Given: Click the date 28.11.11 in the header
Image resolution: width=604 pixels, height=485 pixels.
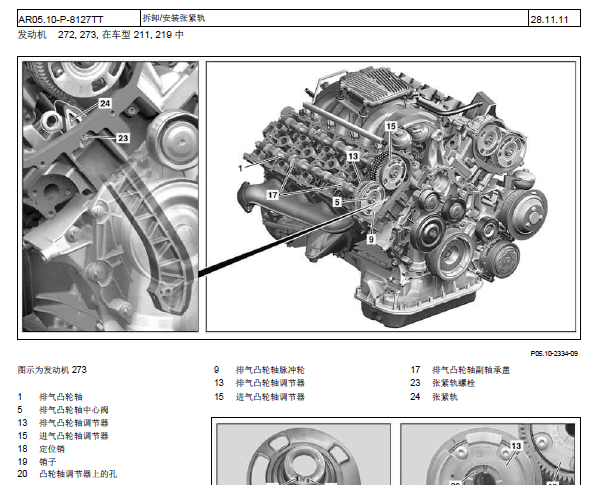Looking at the screenshot, I should coord(549,19).
